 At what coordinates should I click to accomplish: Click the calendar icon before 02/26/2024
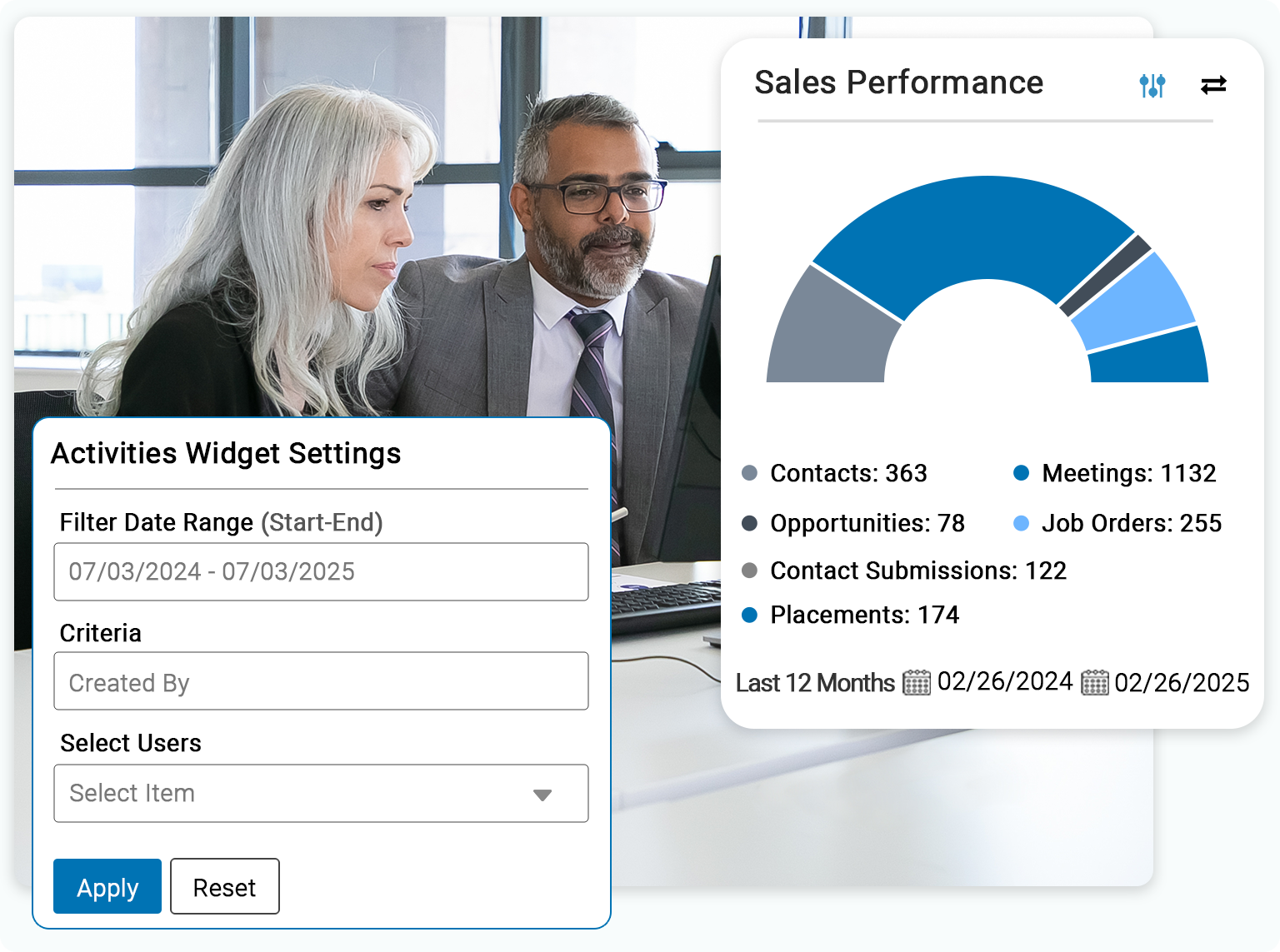coord(917,683)
